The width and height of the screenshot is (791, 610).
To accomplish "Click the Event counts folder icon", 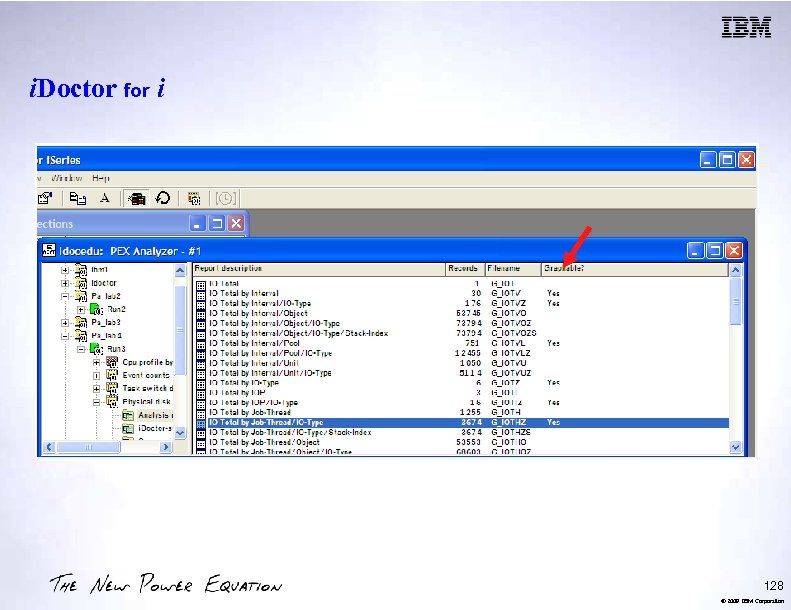I will click(112, 375).
